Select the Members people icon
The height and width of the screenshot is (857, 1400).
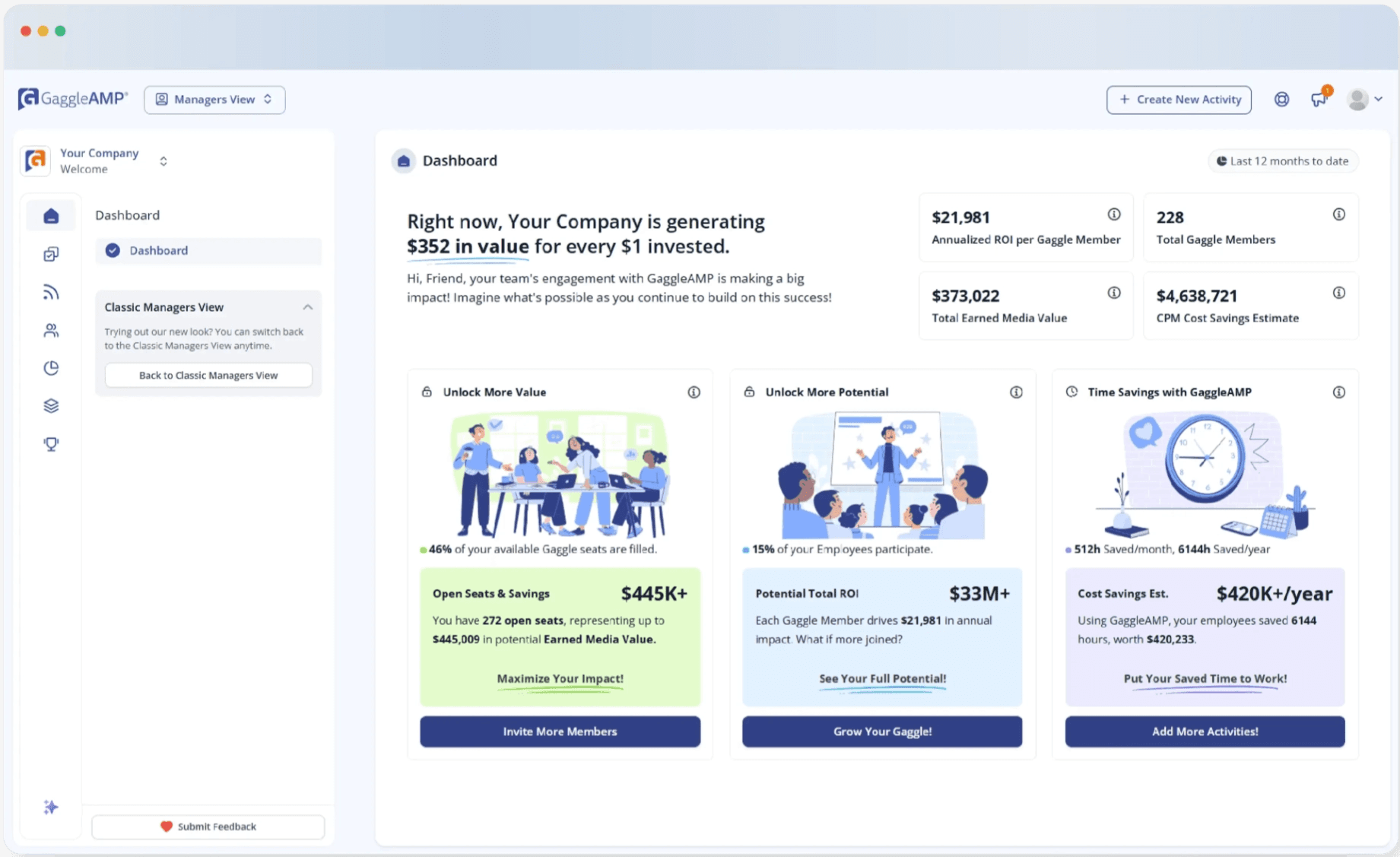pyautogui.click(x=50, y=329)
